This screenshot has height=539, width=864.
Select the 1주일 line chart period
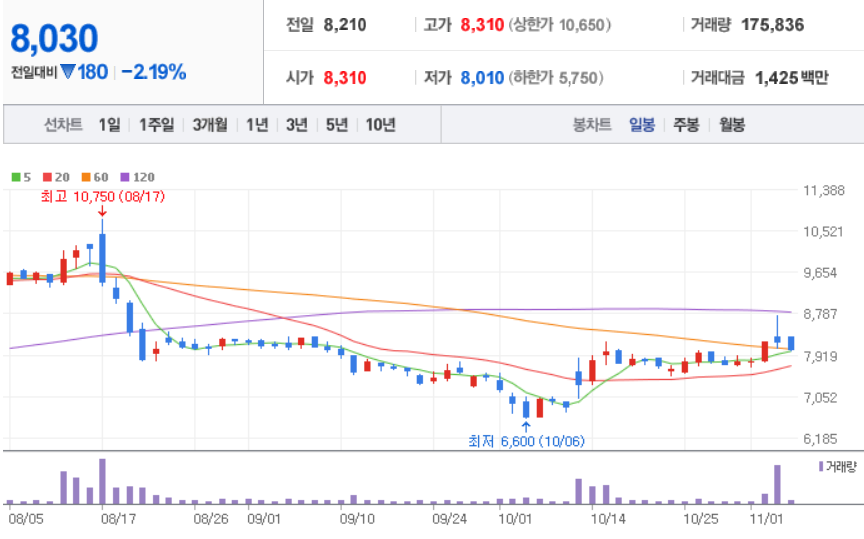tap(156, 125)
